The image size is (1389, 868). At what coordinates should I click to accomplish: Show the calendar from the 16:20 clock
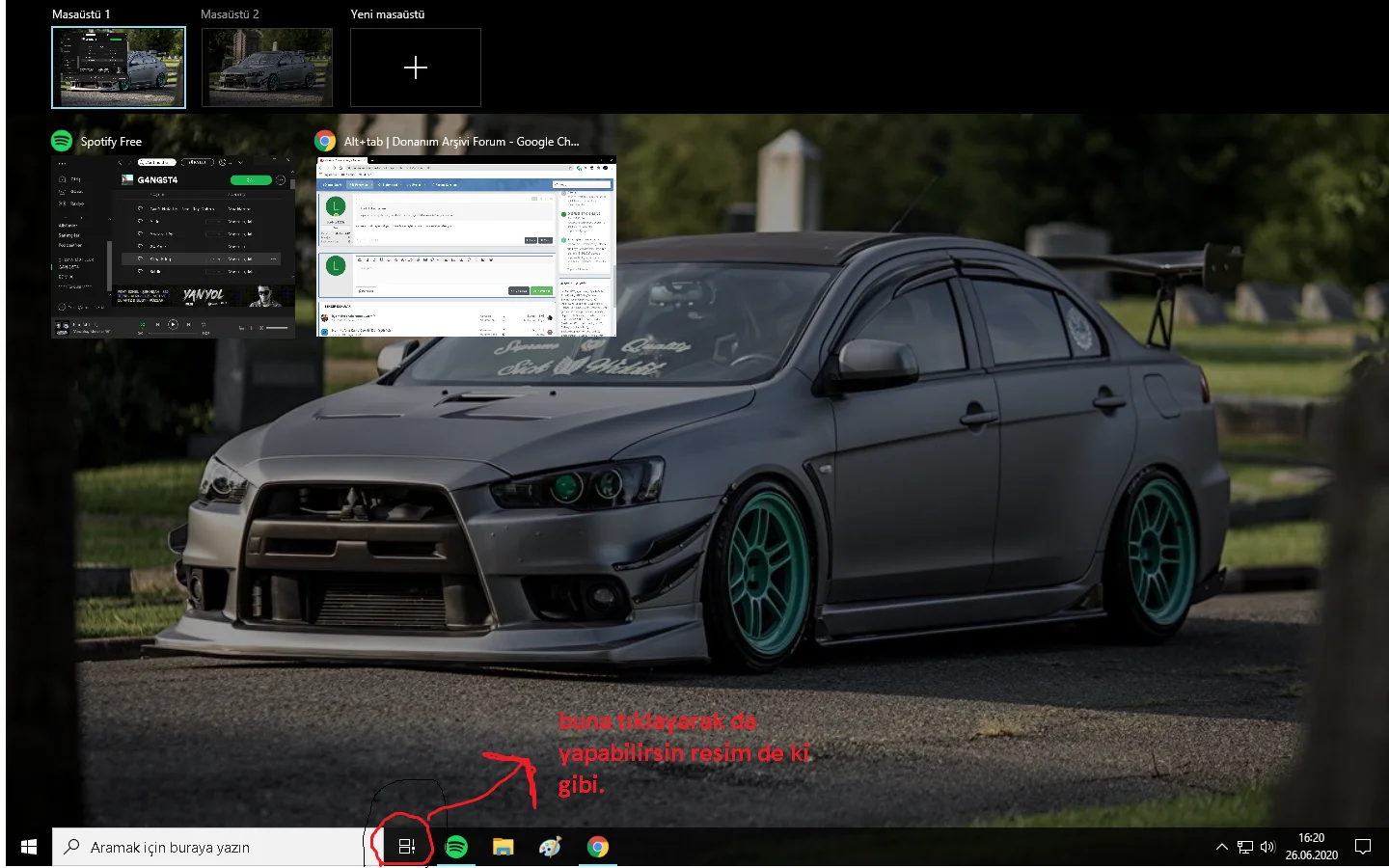pos(1312,847)
